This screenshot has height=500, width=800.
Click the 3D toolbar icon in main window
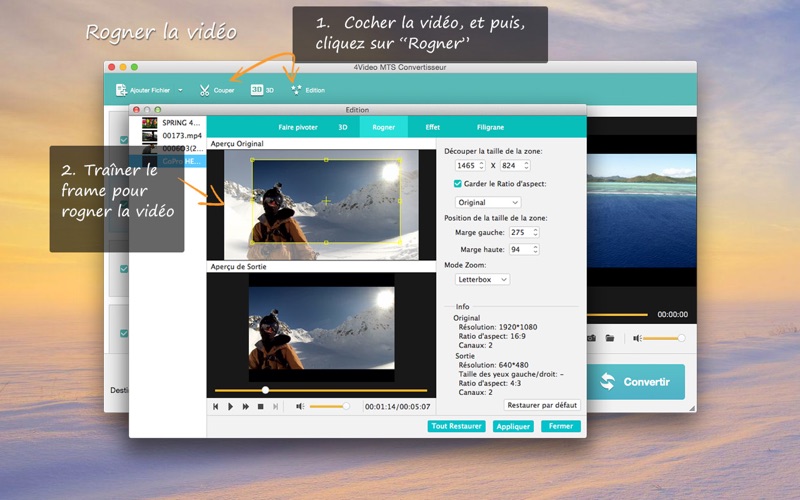click(x=256, y=90)
